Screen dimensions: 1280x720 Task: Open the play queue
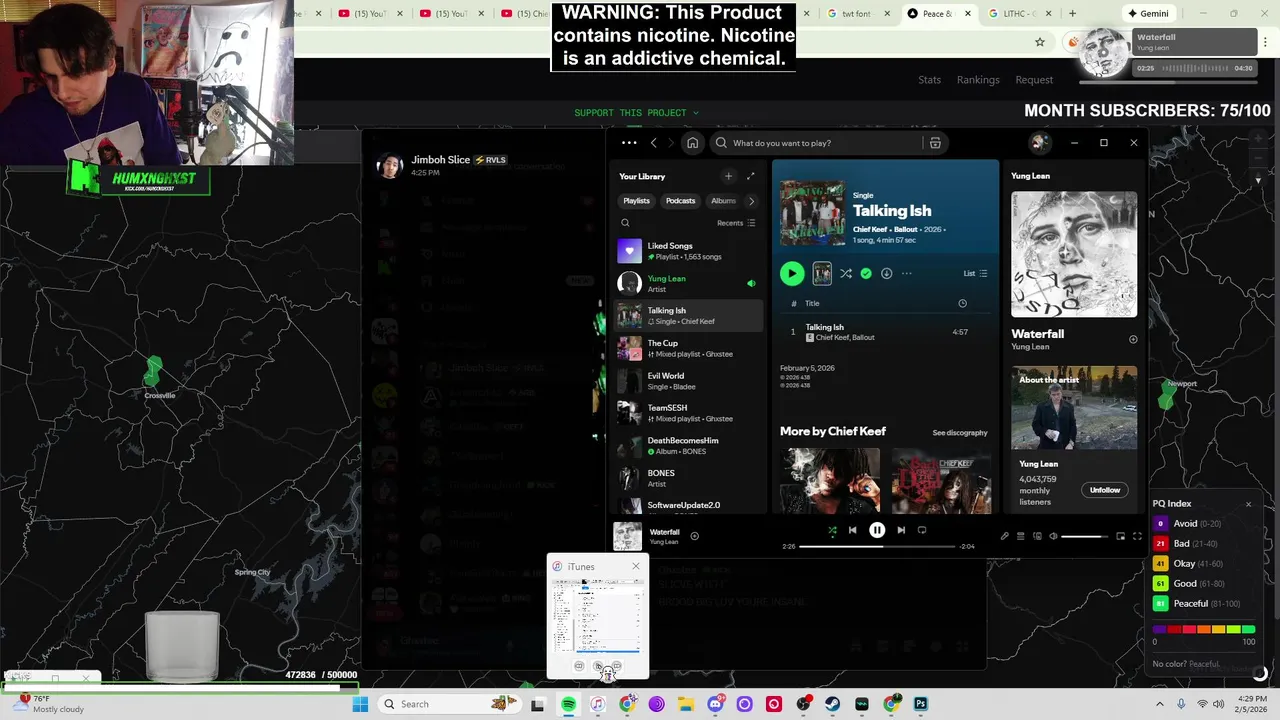tap(1021, 536)
